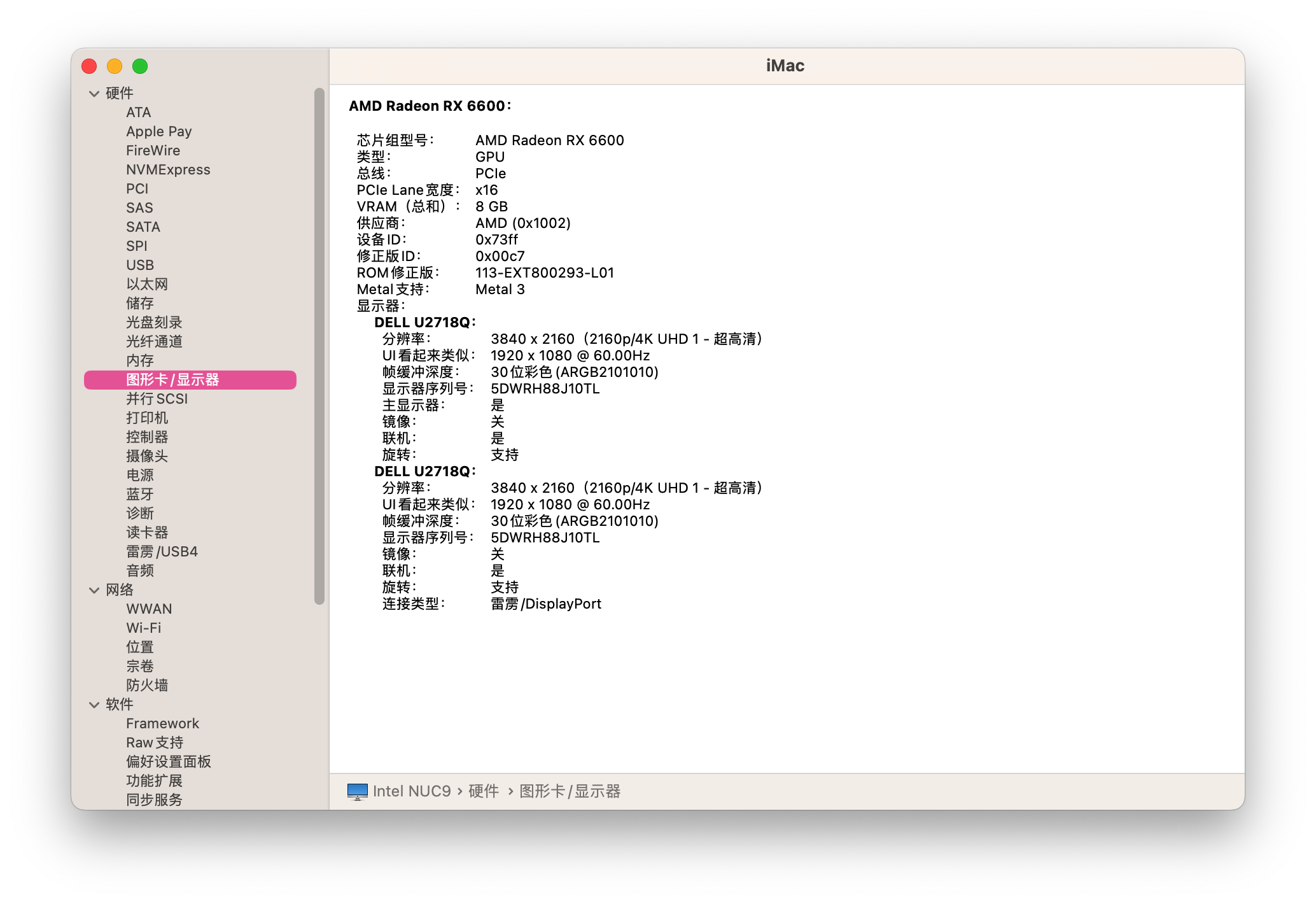Click the yellow minimize window button
1316x904 pixels.
click(x=115, y=66)
